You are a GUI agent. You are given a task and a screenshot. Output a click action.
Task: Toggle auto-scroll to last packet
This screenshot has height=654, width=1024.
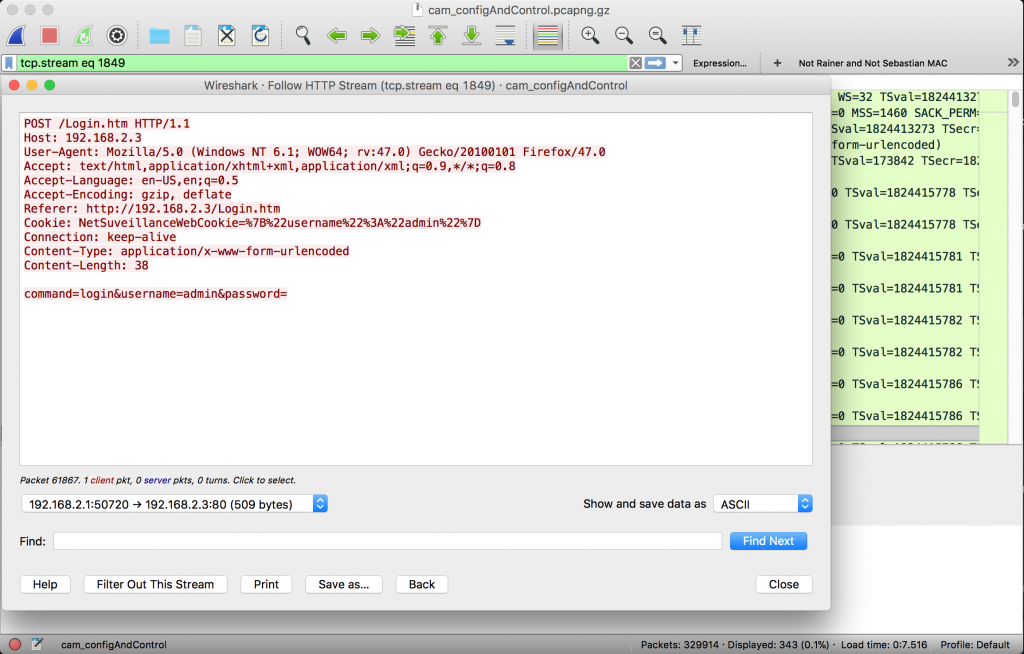506,36
